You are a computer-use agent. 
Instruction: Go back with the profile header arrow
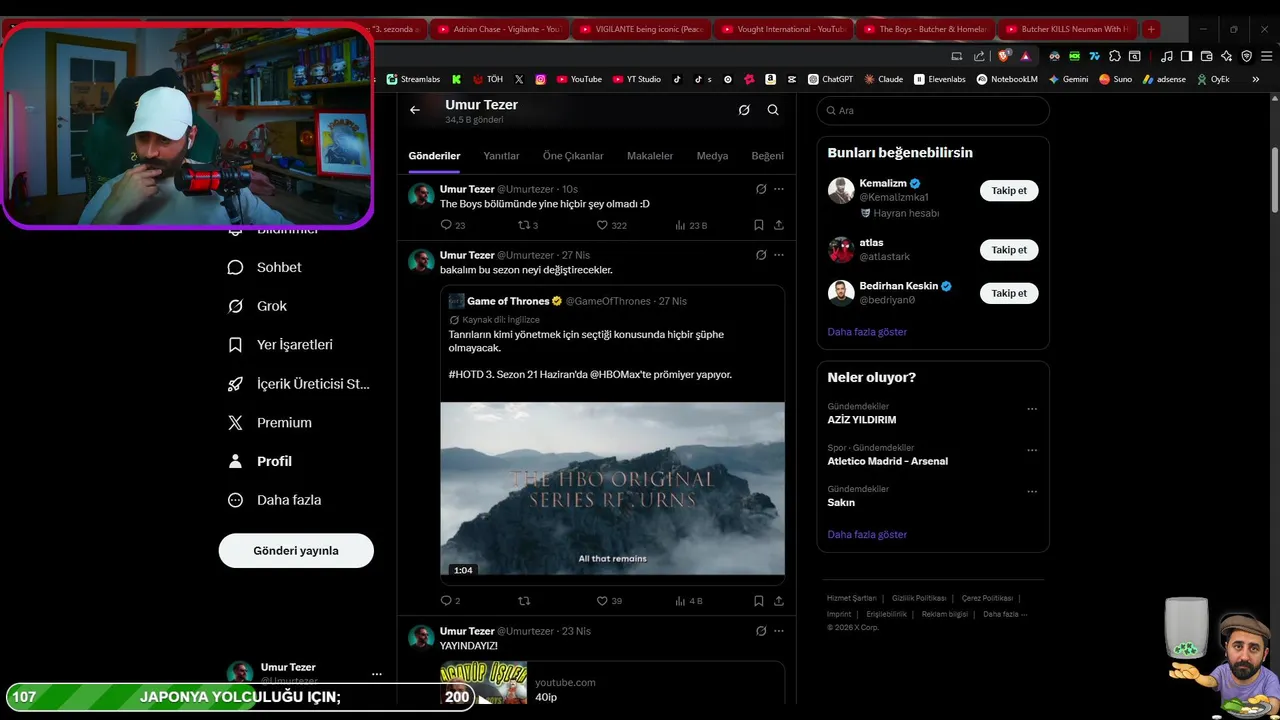coord(415,110)
